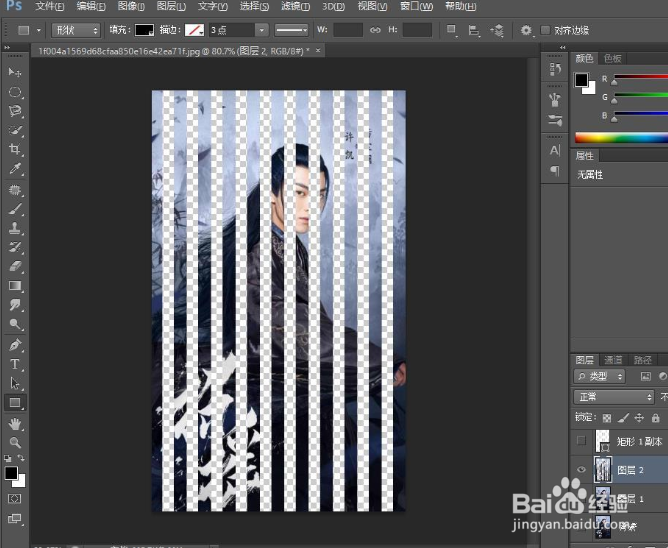Lock all layer attributes

pos(655,418)
